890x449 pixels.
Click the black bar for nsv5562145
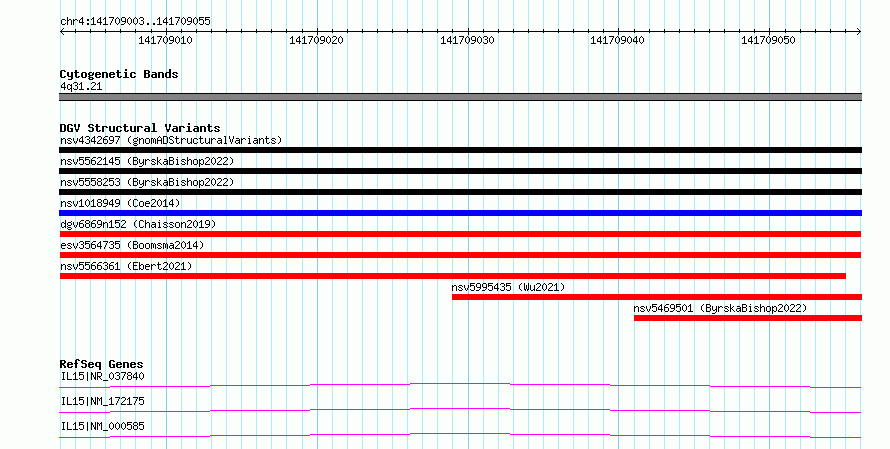click(460, 171)
